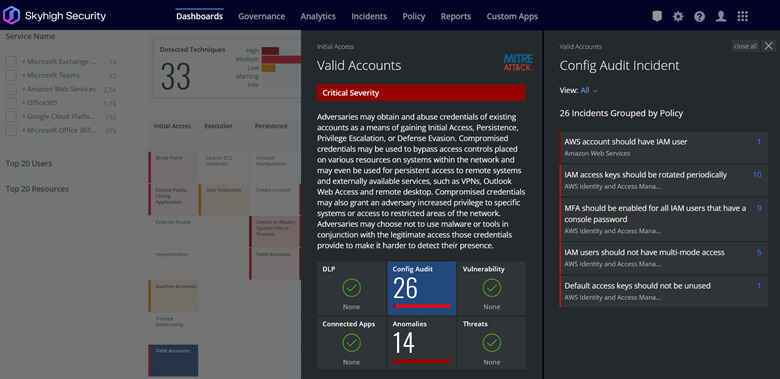Screen dimensions: 780x379
Task: Expand Top 20 Resources section
Action: [37, 189]
